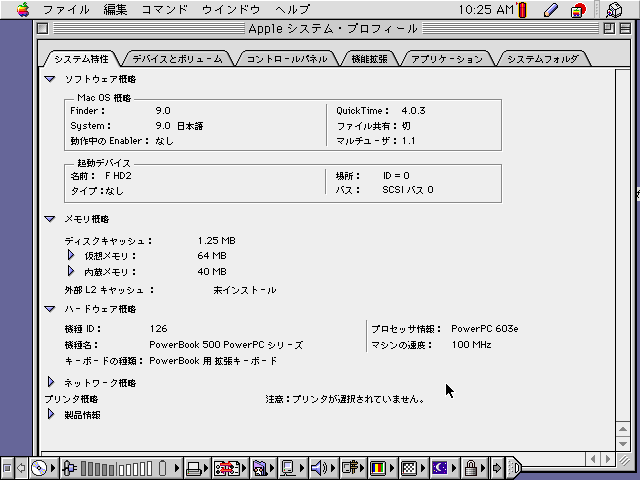Click the Control Strip right scroll arrow
Screen dimensions: 640x480
497,468
